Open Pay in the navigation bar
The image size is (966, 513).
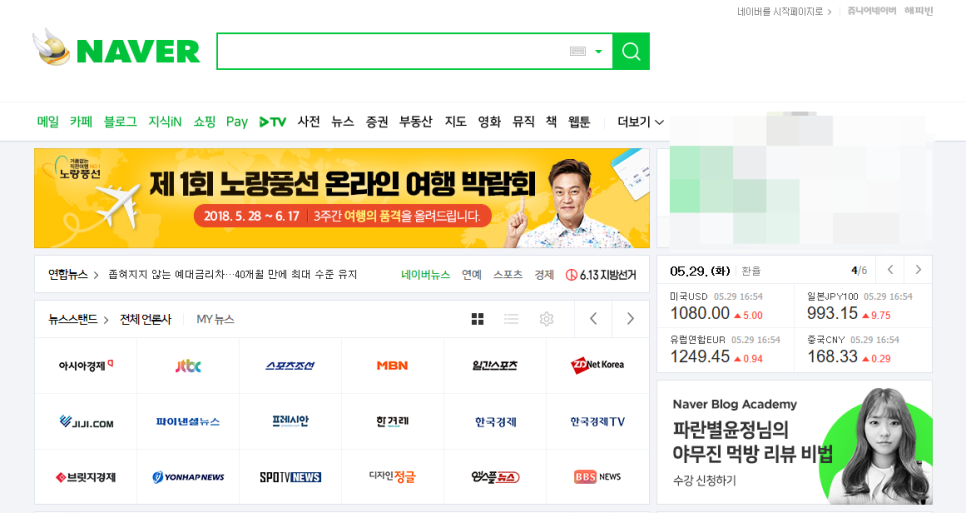237,122
